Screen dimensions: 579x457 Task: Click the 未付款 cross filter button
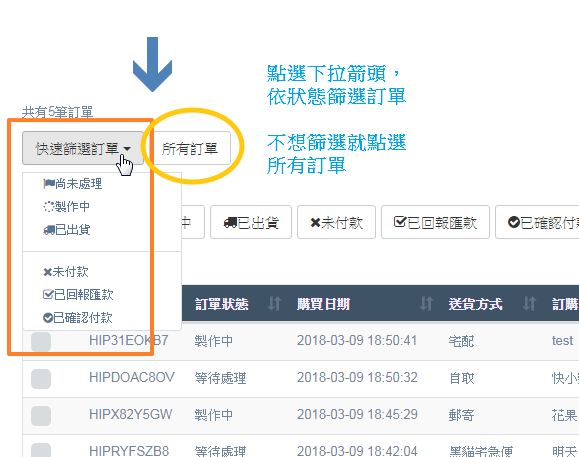point(336,222)
